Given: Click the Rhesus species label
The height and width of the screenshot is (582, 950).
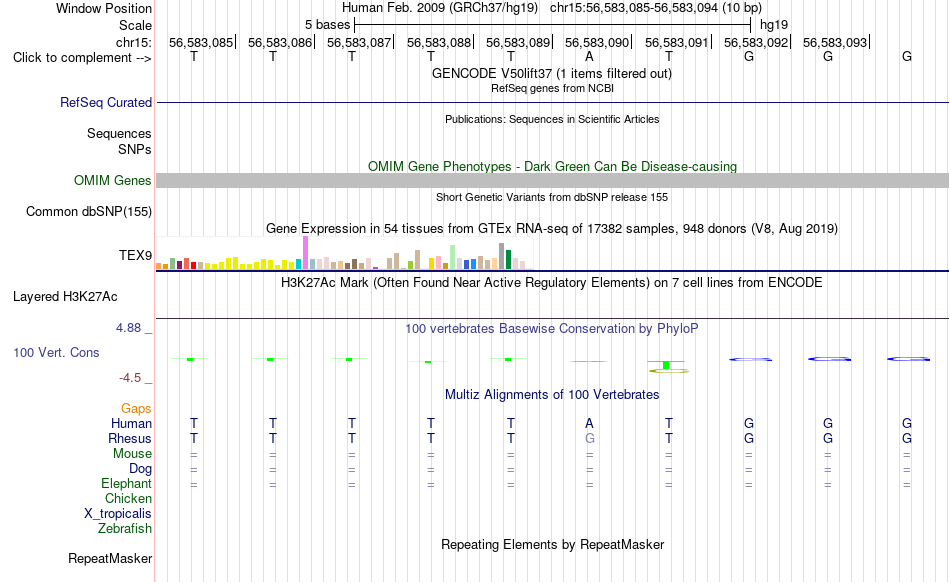Looking at the screenshot, I should 130,438.
